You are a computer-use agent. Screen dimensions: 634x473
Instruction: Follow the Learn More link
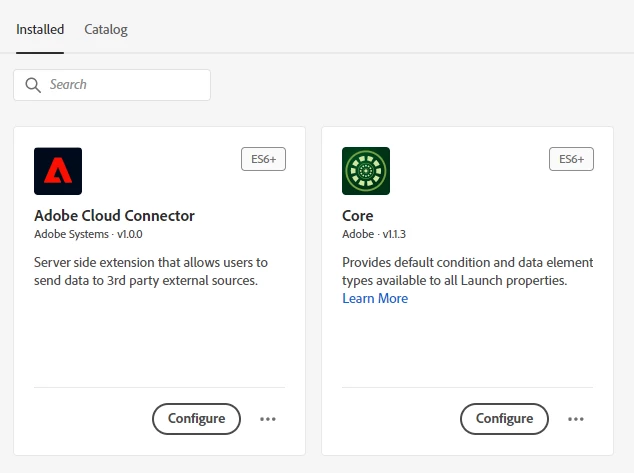pos(375,298)
